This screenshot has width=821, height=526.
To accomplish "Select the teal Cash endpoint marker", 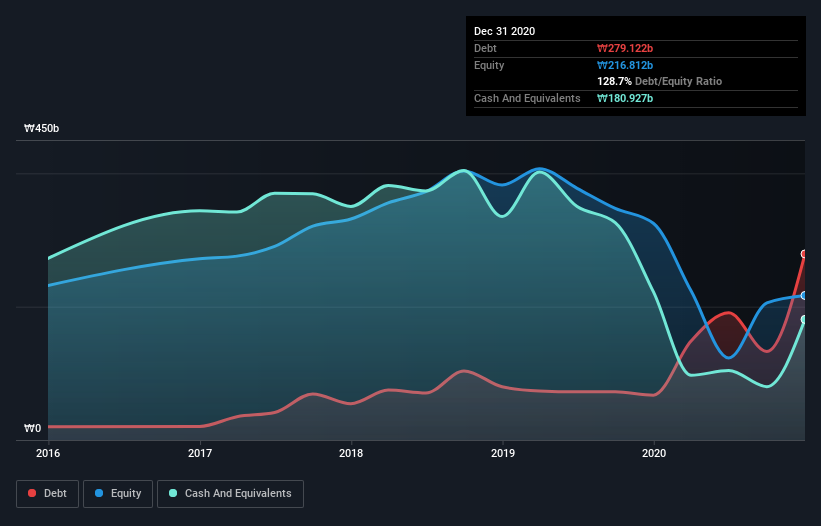I will (x=805, y=319).
